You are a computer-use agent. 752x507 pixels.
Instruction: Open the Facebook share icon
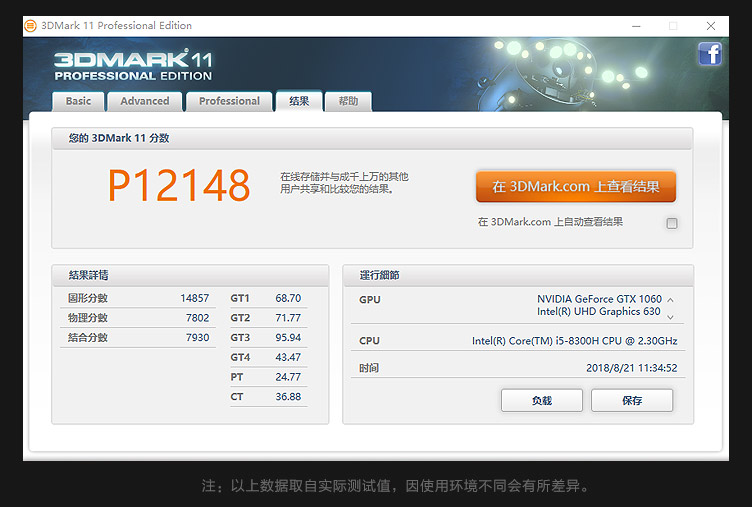click(x=710, y=54)
